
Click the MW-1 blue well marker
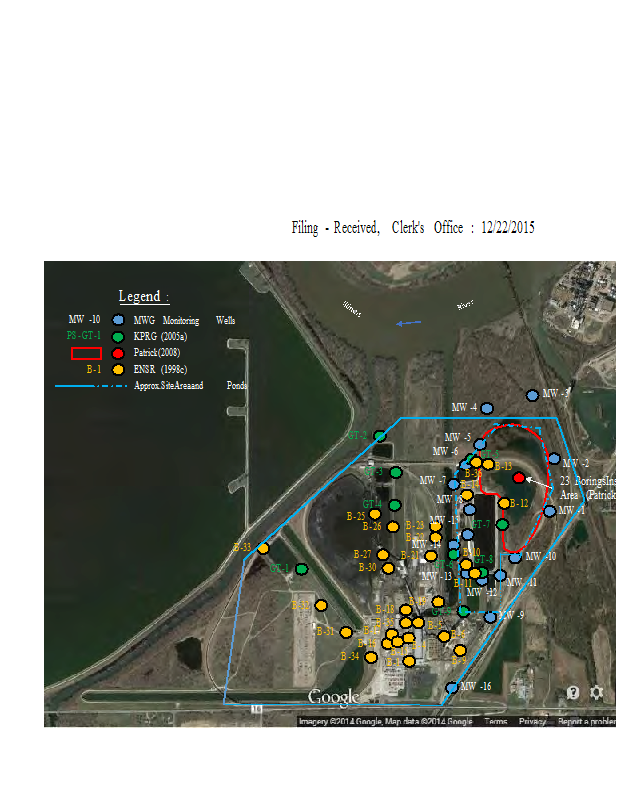pyautogui.click(x=549, y=511)
